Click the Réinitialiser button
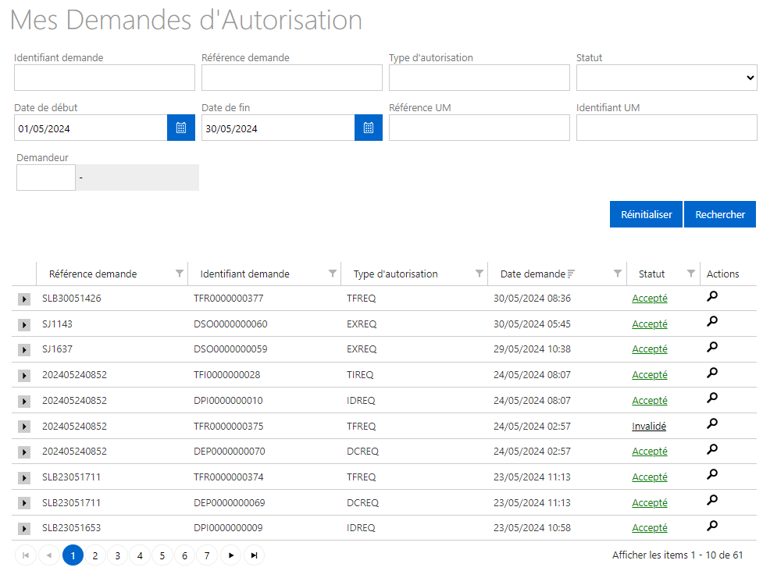Image resolution: width=768 pixels, height=572 pixels. 646,214
